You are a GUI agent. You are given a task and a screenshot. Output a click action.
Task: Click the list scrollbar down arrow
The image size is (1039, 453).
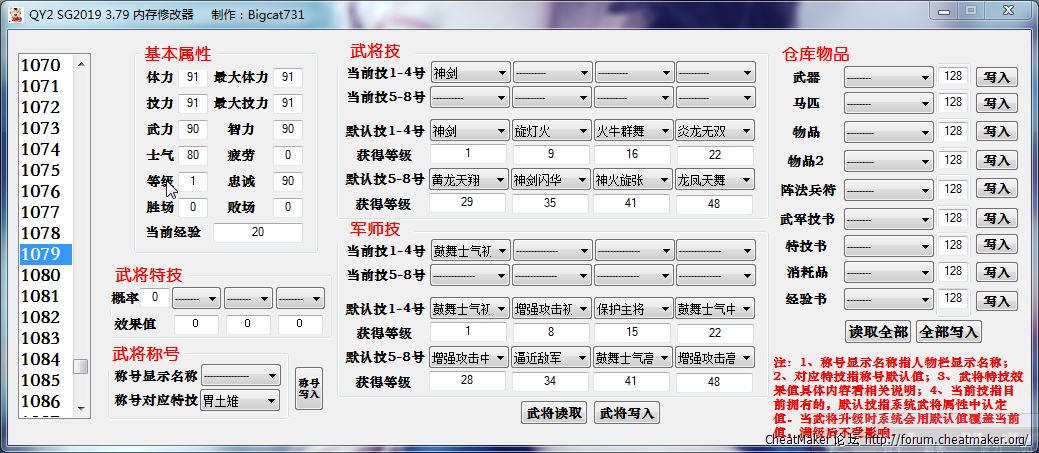click(80, 406)
